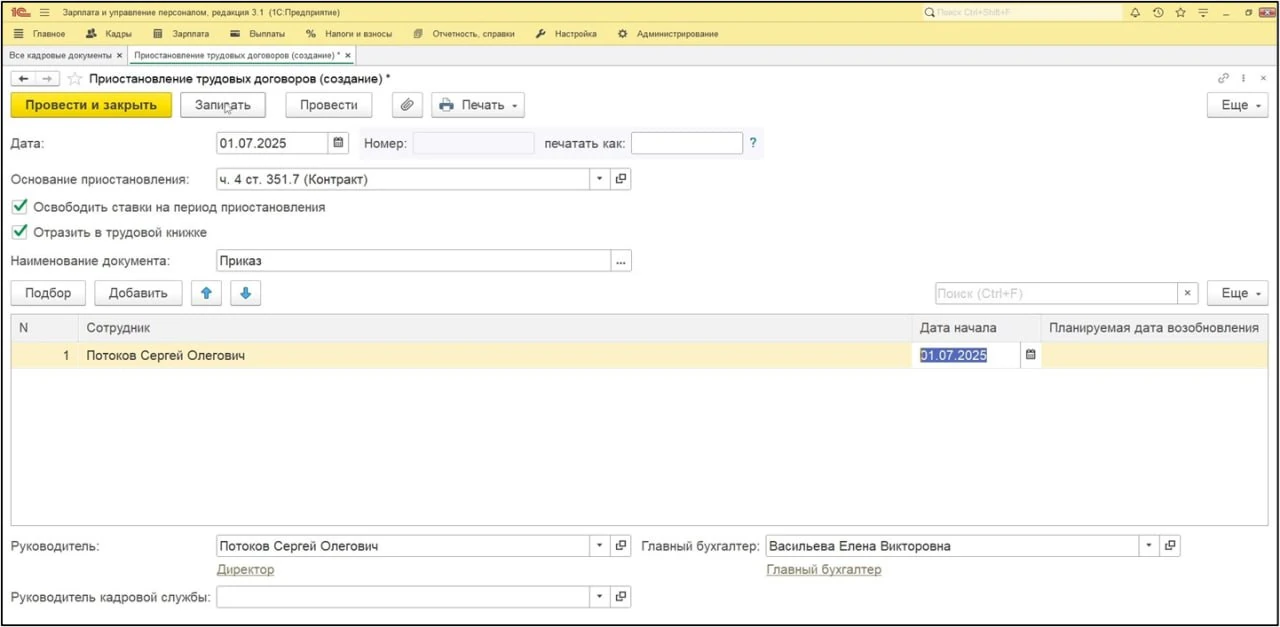Open the Главное section
The image size is (1280, 627).
40,34
